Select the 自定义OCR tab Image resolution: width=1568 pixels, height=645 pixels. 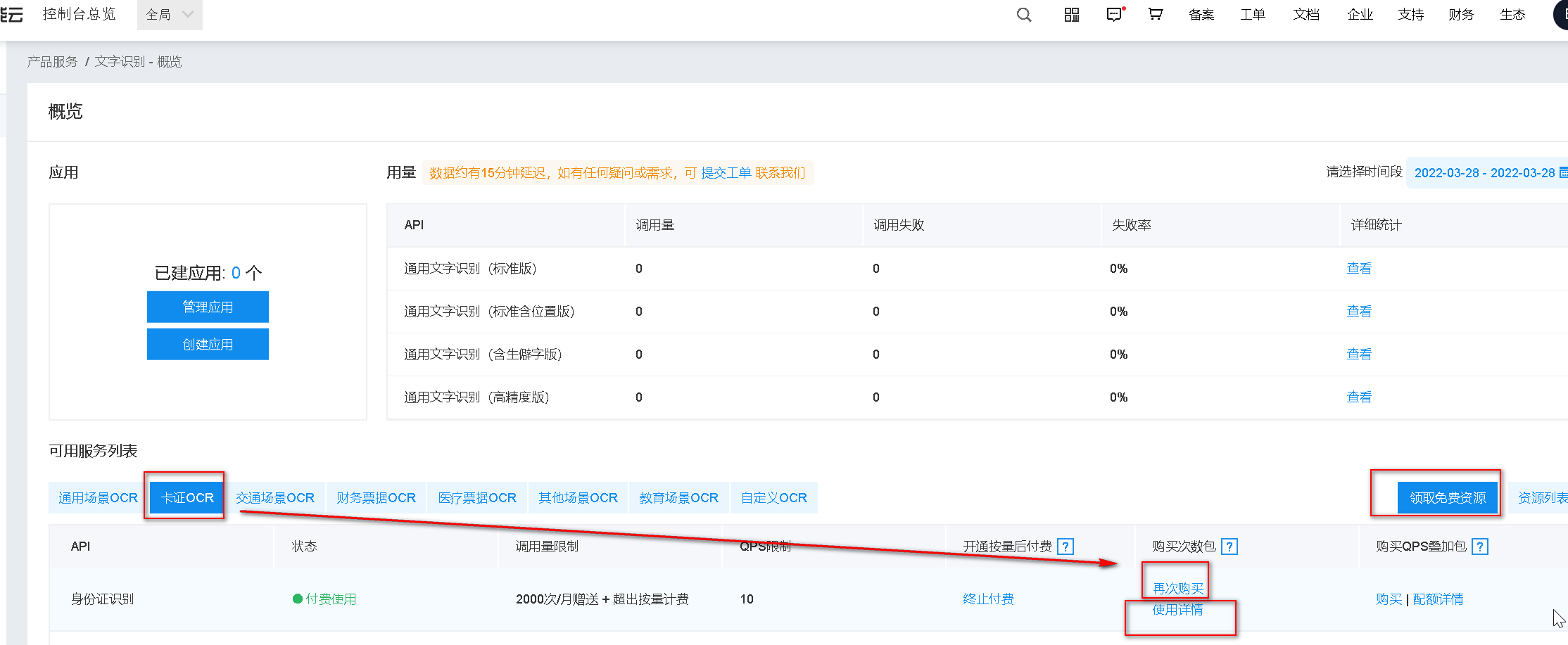coord(774,498)
